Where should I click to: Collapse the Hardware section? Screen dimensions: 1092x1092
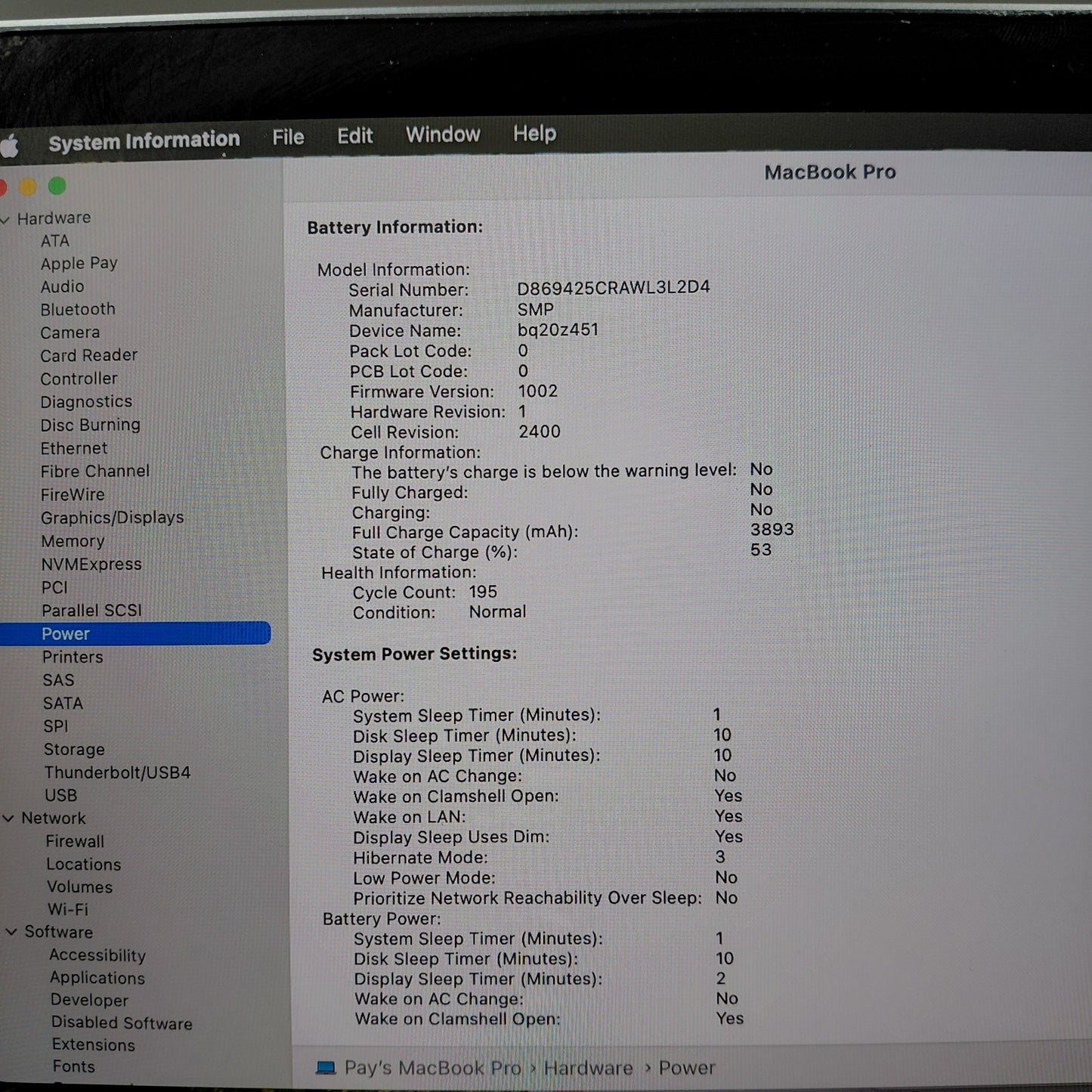[x=7, y=219]
